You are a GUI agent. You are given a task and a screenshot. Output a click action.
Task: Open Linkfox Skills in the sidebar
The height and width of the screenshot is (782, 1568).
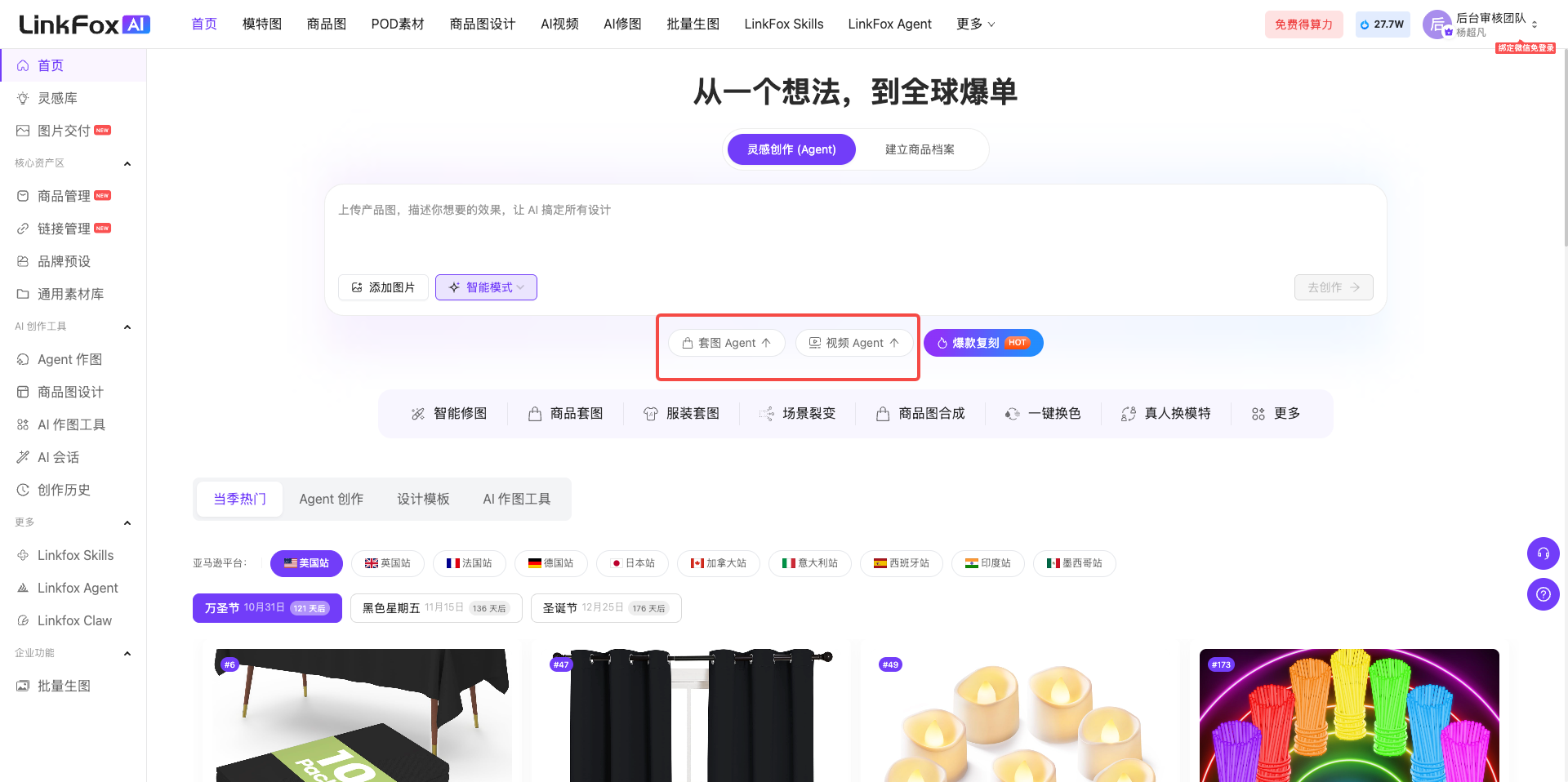73,555
